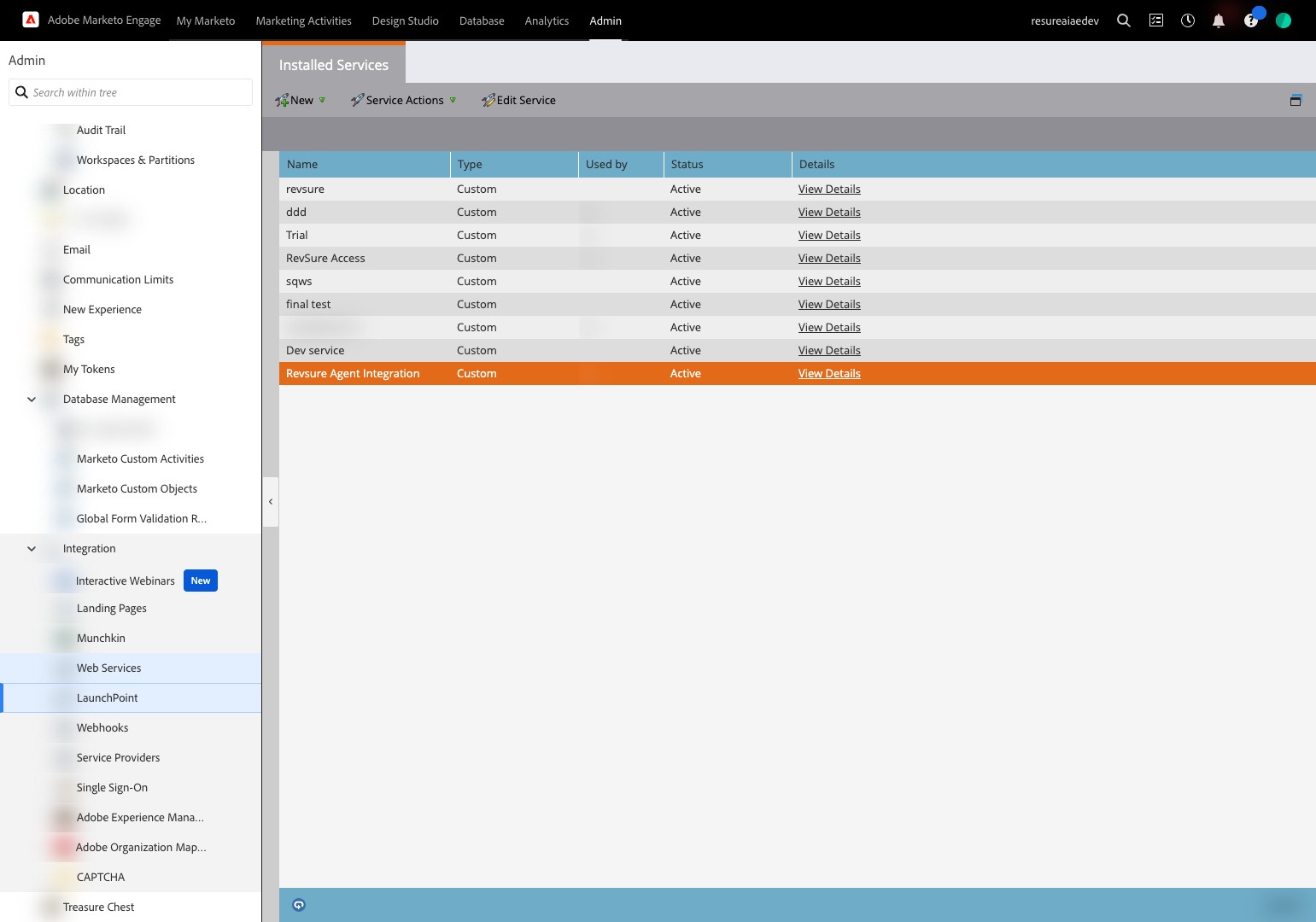The width and height of the screenshot is (1316, 922).
Task: Select Service Providers tree item
Action: 119,757
